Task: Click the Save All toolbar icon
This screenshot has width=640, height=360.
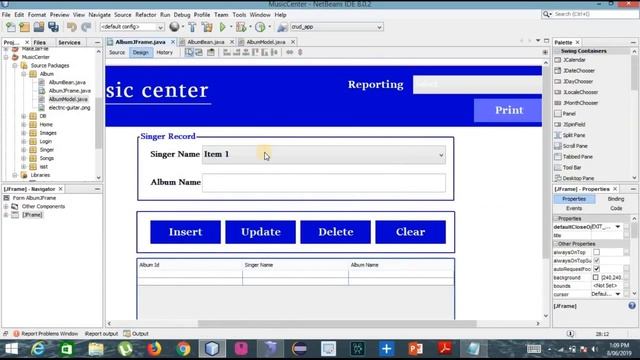Action: pos(53,27)
